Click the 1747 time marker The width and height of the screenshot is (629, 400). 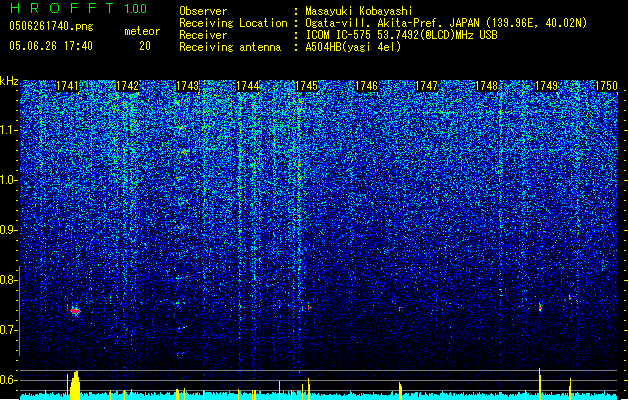(x=426, y=86)
